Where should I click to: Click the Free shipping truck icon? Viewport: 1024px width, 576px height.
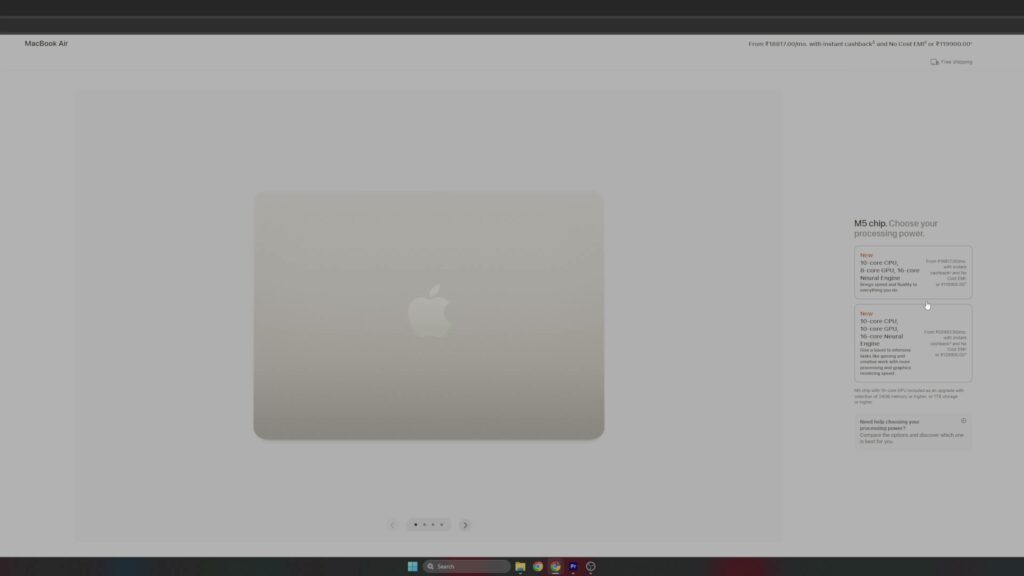coord(934,62)
